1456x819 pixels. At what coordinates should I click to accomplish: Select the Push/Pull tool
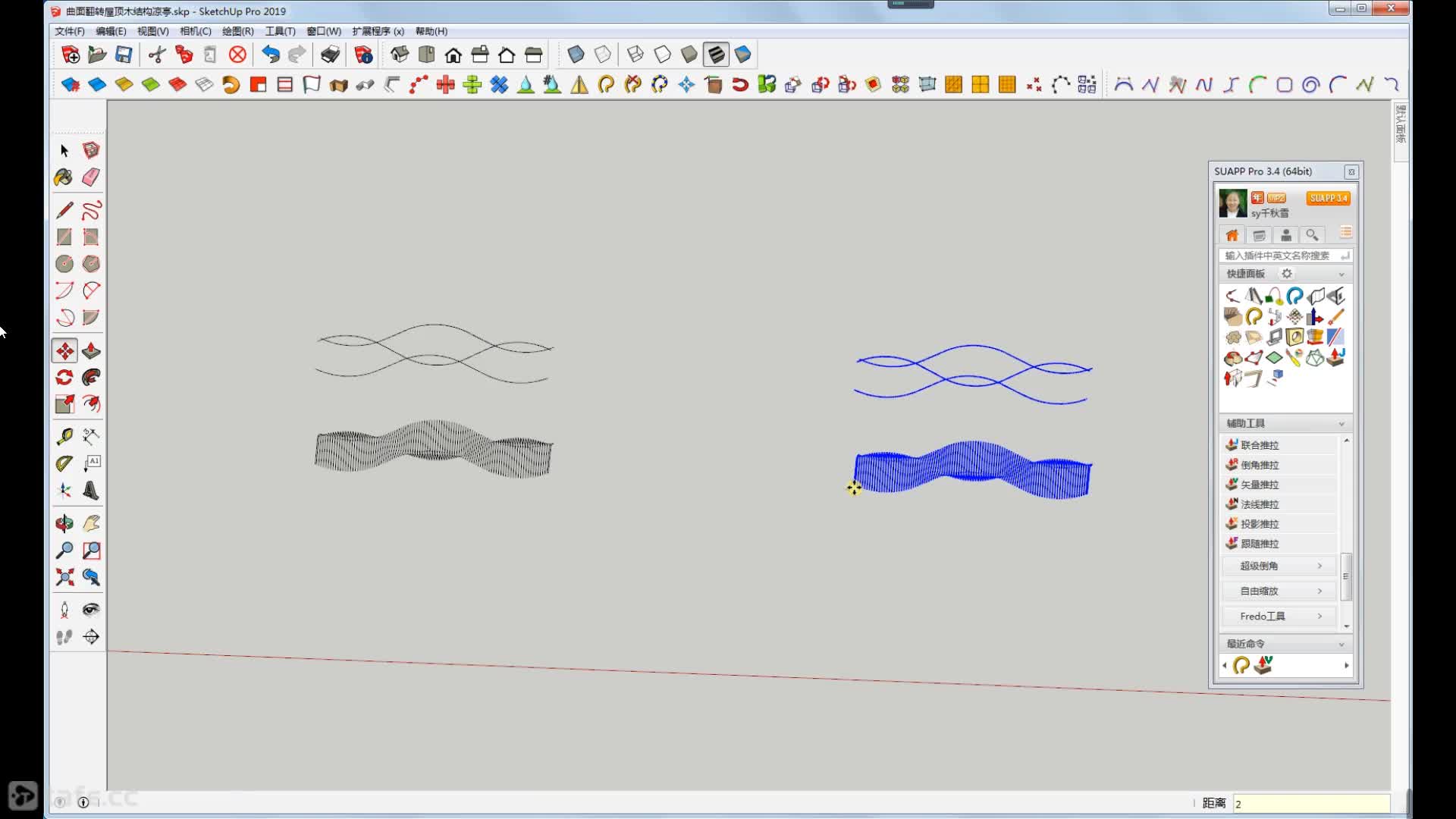(91, 350)
